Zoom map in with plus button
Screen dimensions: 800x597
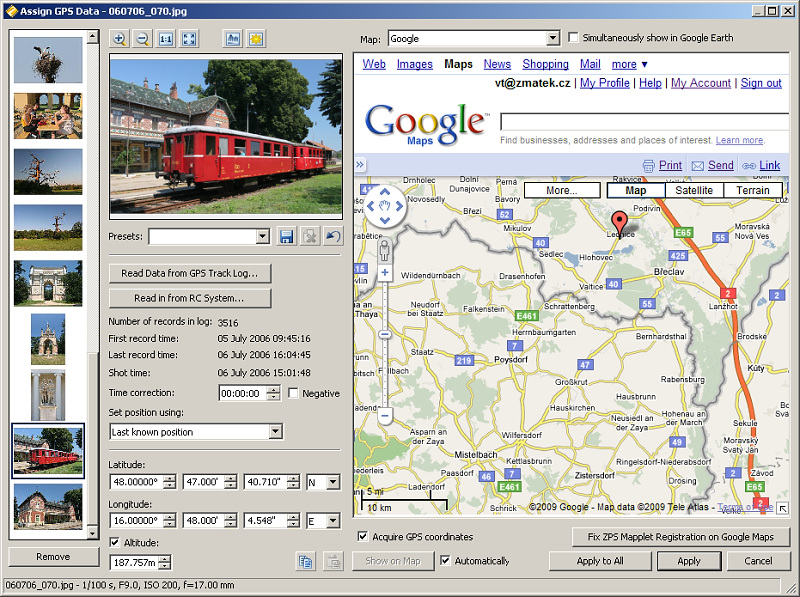pyautogui.click(x=385, y=273)
